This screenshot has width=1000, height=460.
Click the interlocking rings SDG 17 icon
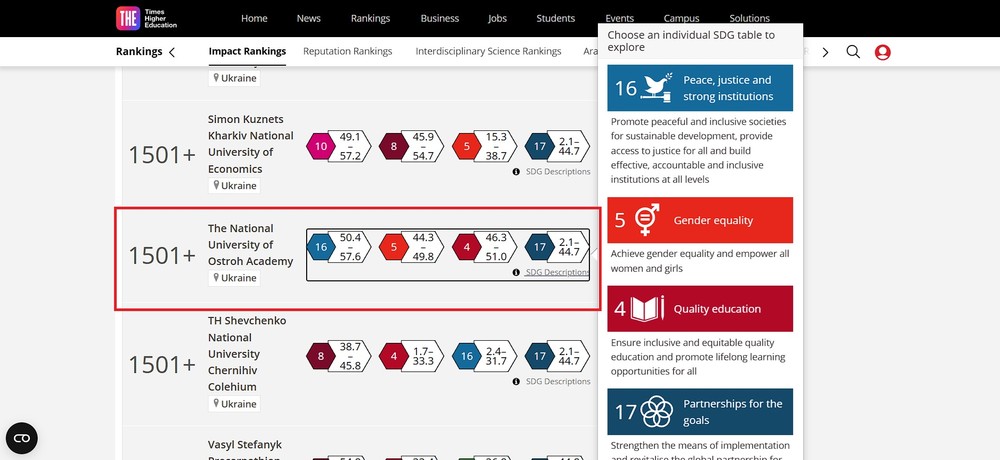click(x=656, y=412)
